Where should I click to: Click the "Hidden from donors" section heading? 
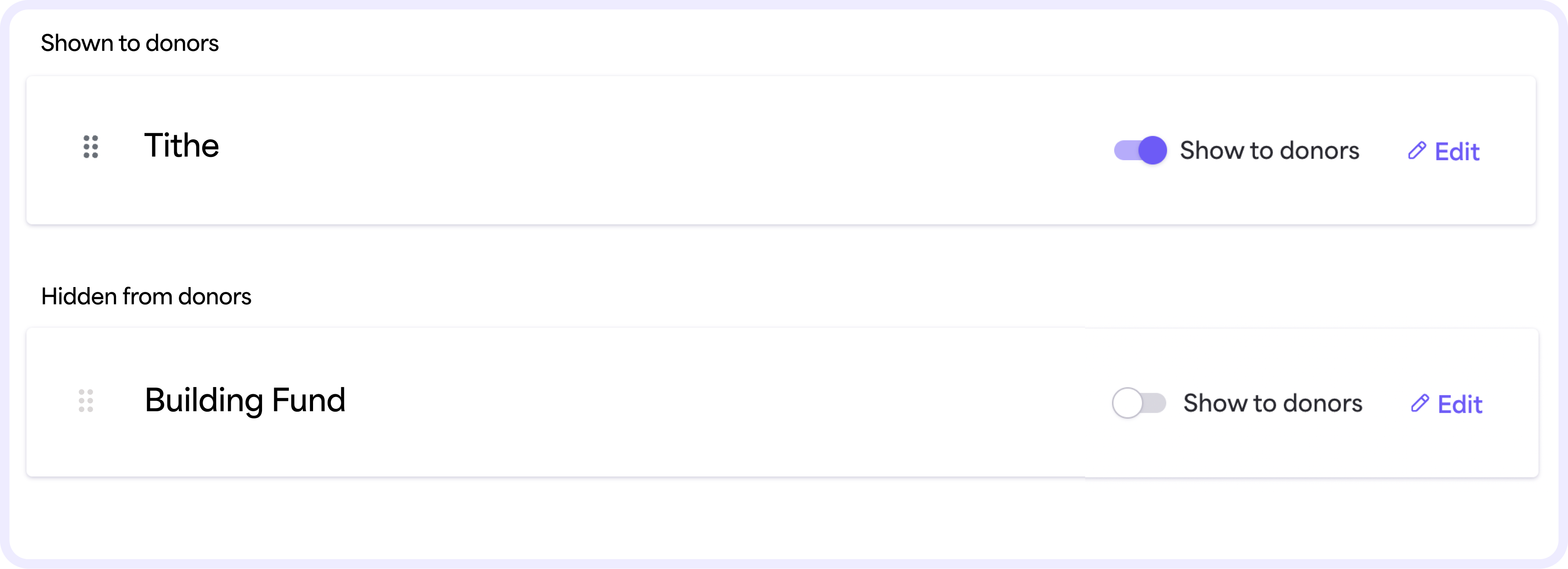(x=146, y=297)
